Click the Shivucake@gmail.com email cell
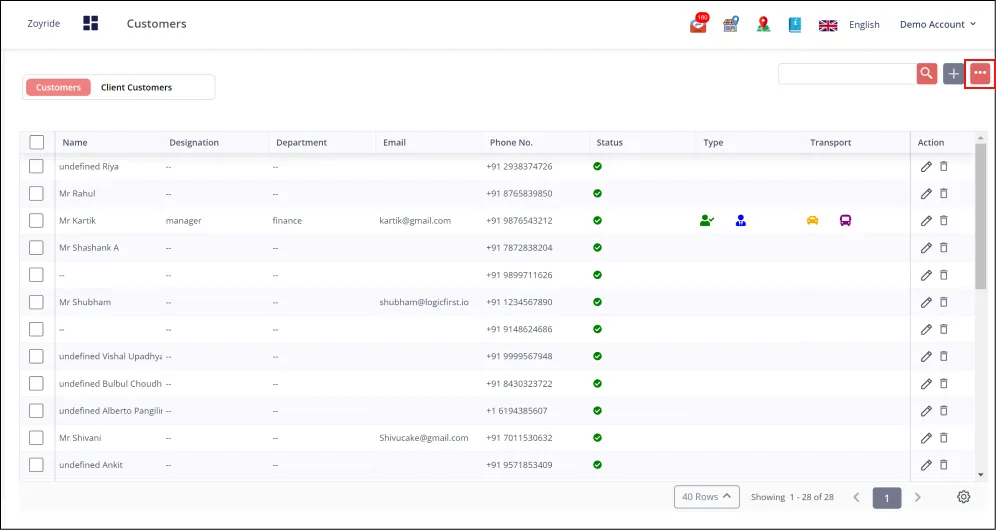This screenshot has width=996, height=530. pos(424,438)
